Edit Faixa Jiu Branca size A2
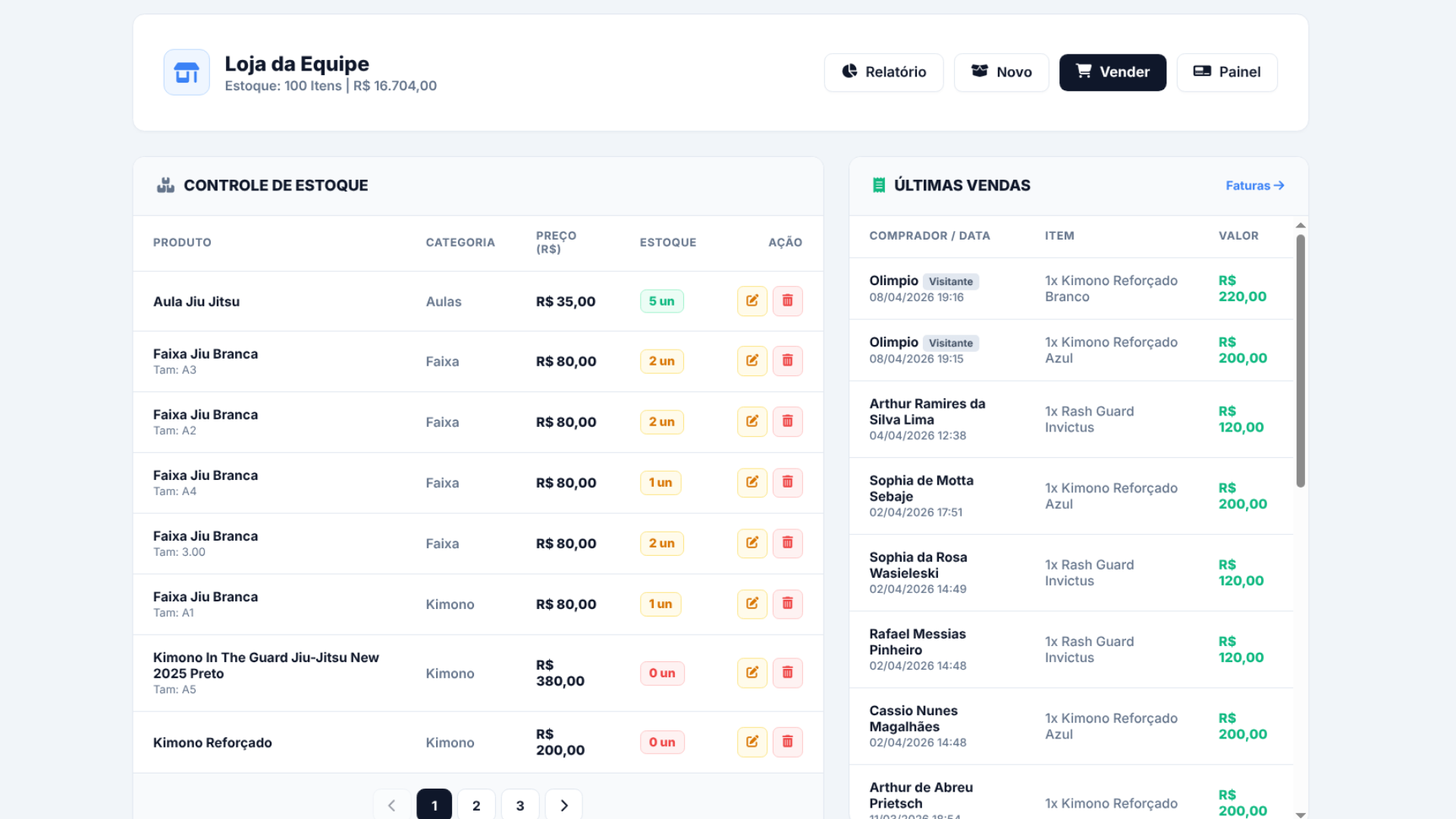Image resolution: width=1456 pixels, height=819 pixels. click(x=752, y=422)
